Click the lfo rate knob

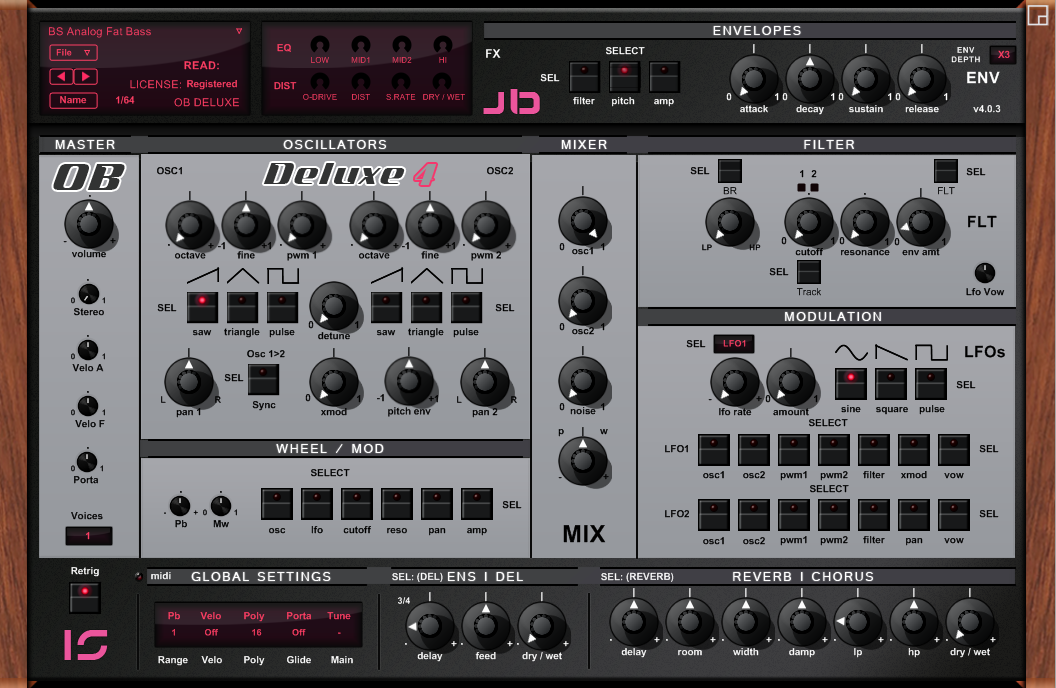pos(735,382)
